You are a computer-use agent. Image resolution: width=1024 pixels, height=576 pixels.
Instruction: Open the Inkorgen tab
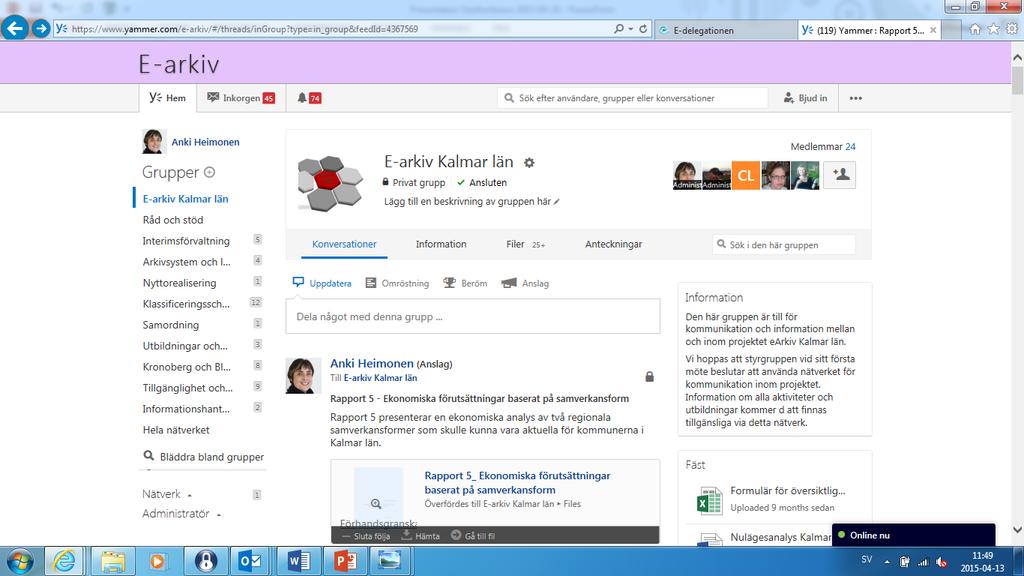pyautogui.click(x=241, y=98)
